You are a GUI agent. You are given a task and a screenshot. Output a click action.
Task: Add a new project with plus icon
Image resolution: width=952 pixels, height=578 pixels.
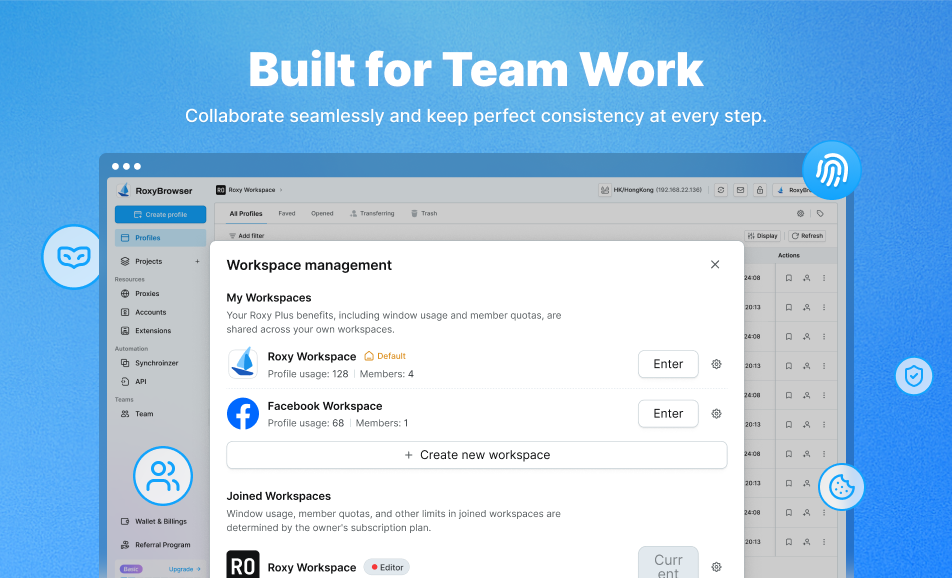(x=197, y=261)
